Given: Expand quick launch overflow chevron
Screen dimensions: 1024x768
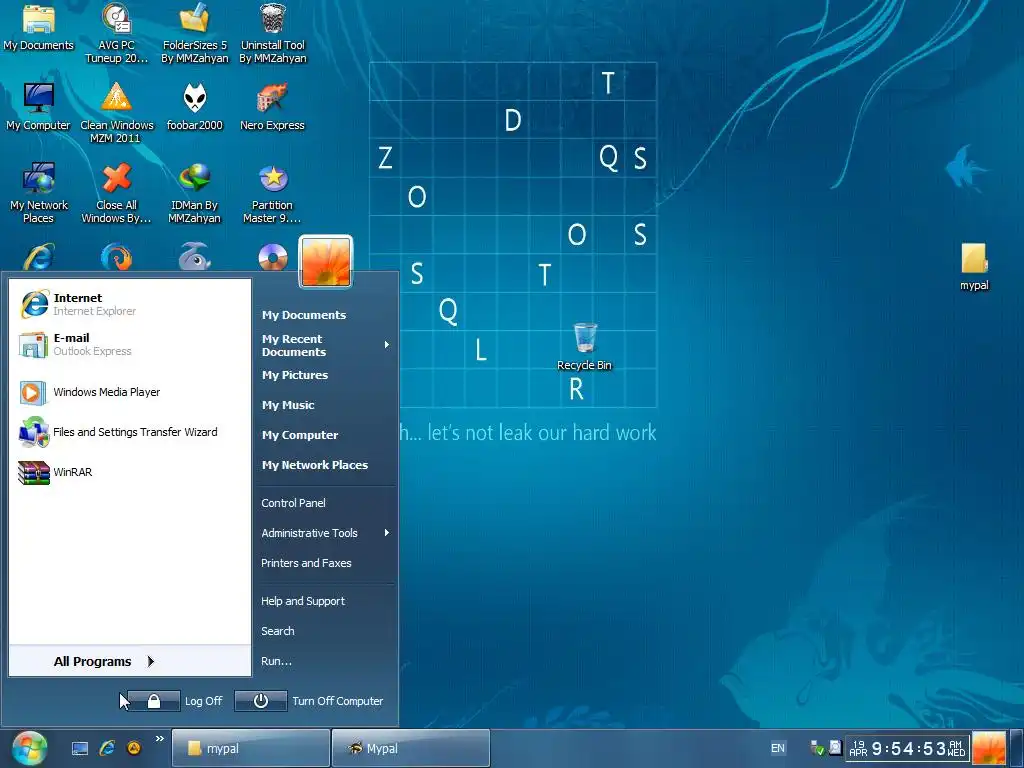Looking at the screenshot, I should pos(159,739).
